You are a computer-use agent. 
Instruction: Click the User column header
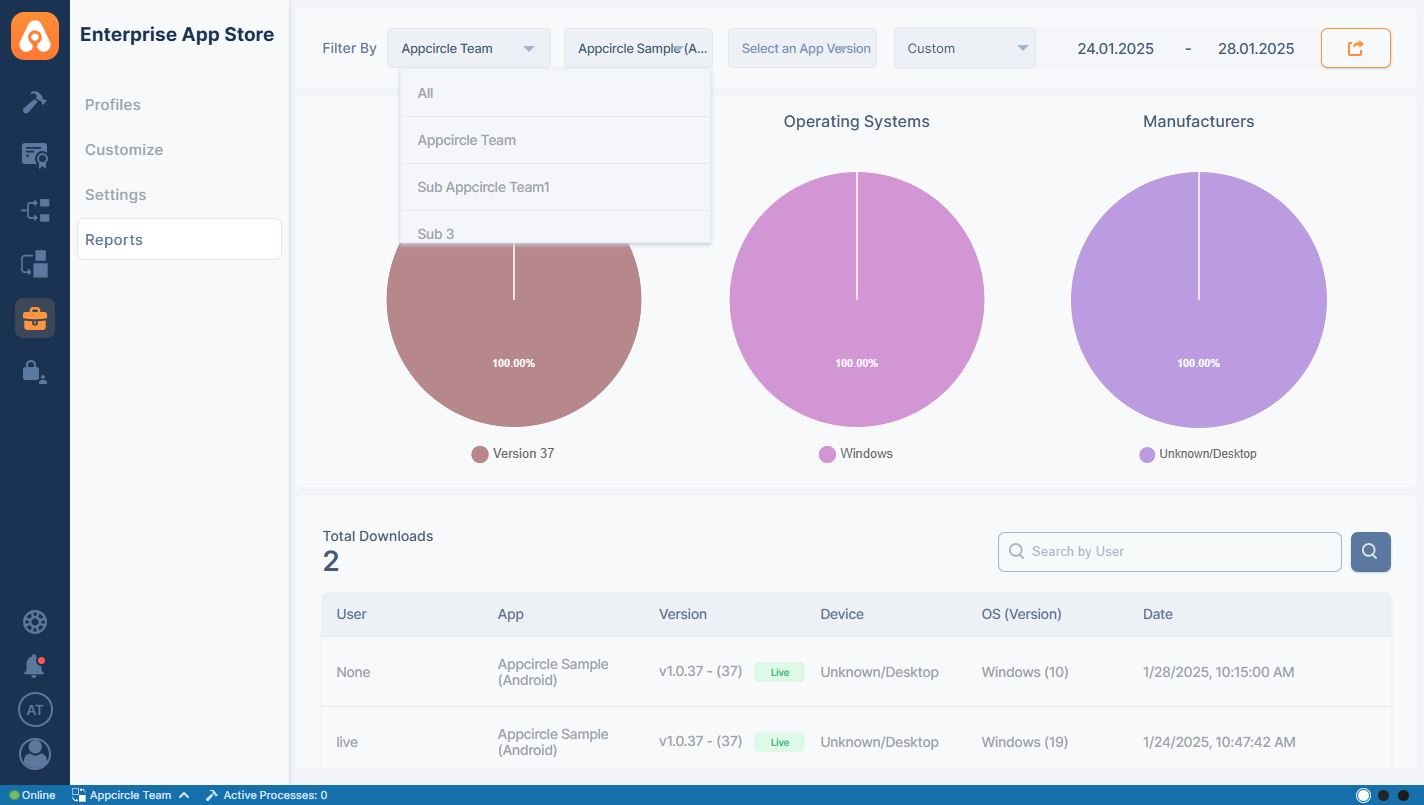click(x=352, y=614)
